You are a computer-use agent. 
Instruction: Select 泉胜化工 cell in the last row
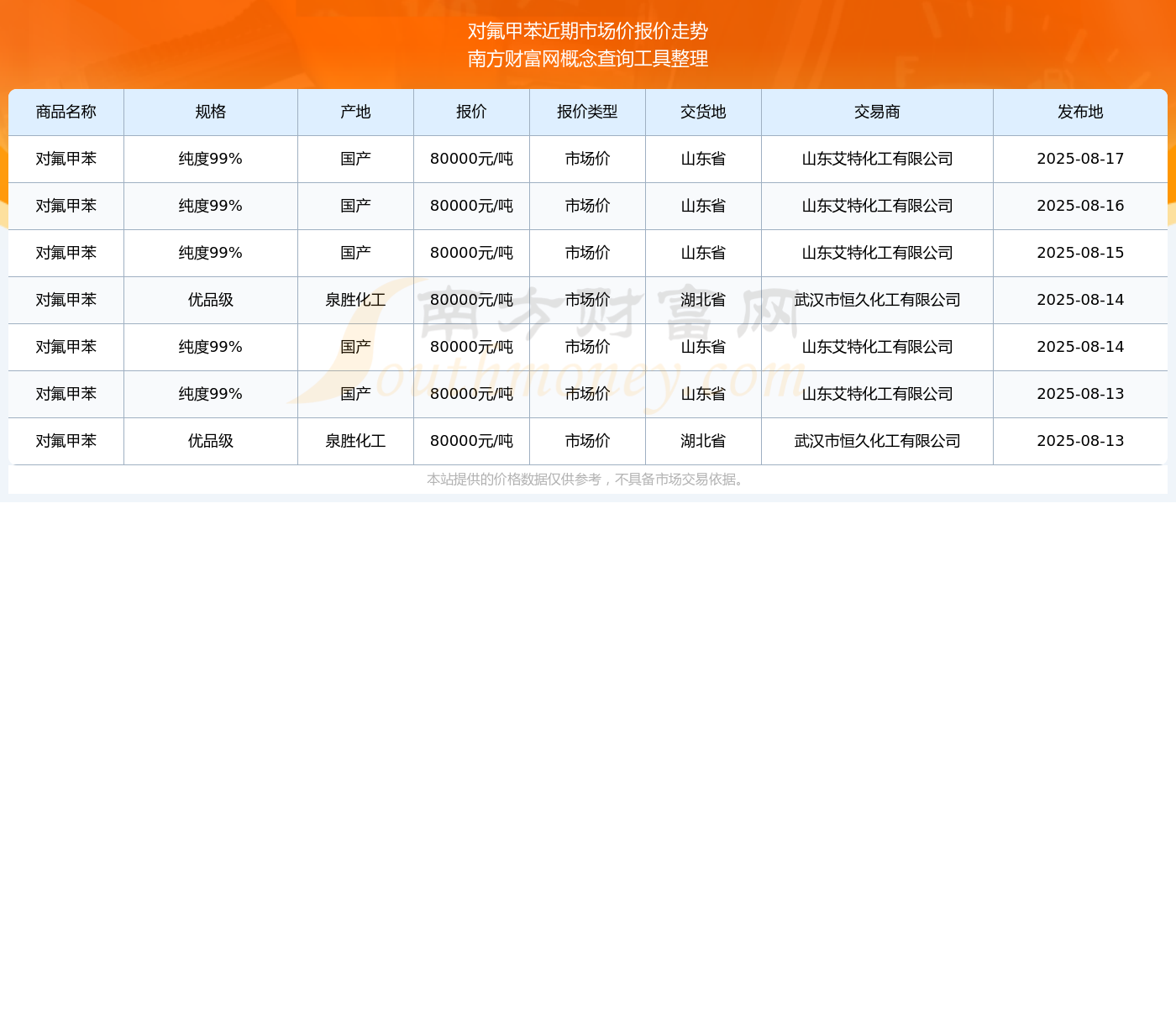[x=355, y=441]
